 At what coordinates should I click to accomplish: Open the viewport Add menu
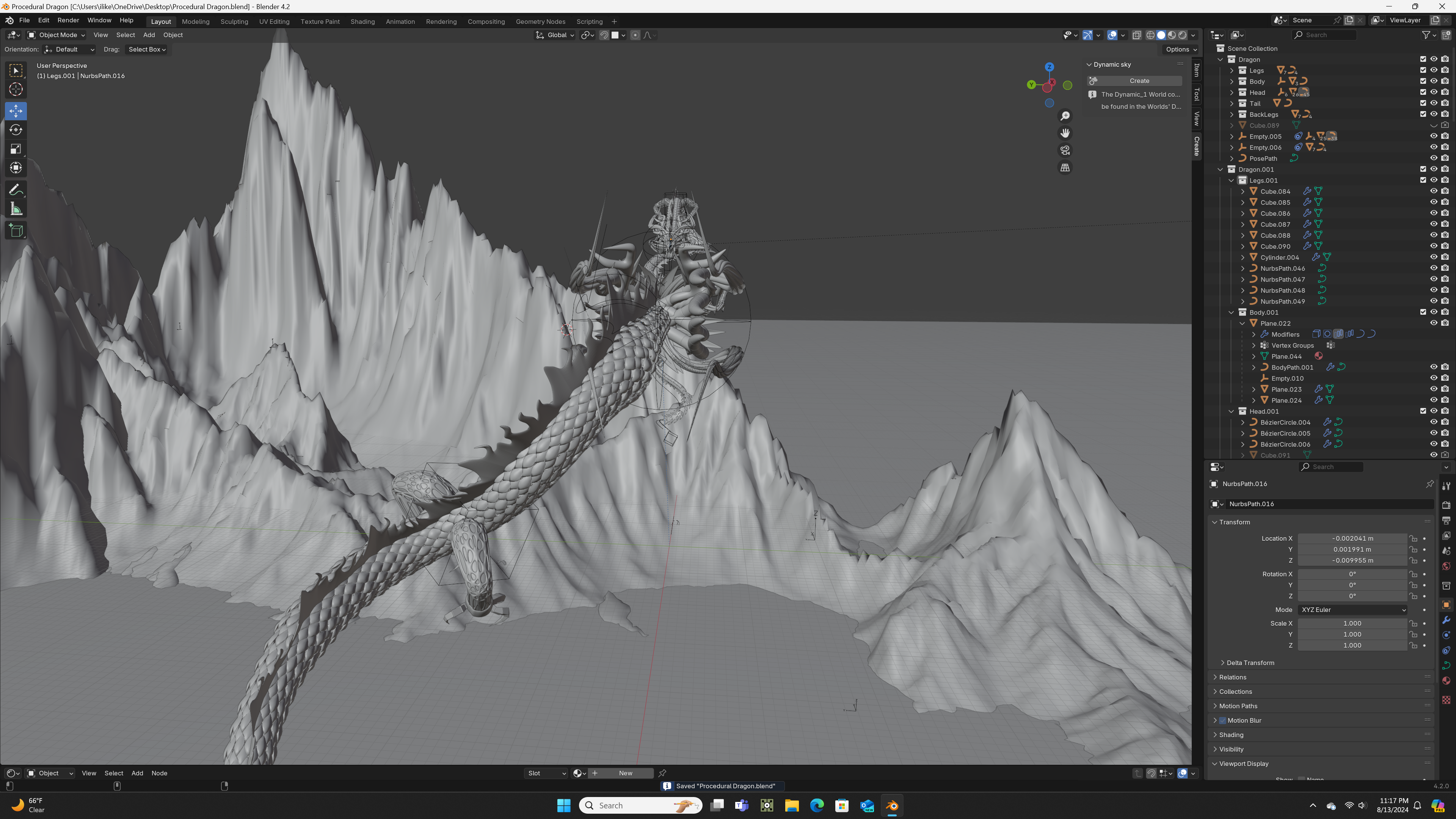coord(149,35)
